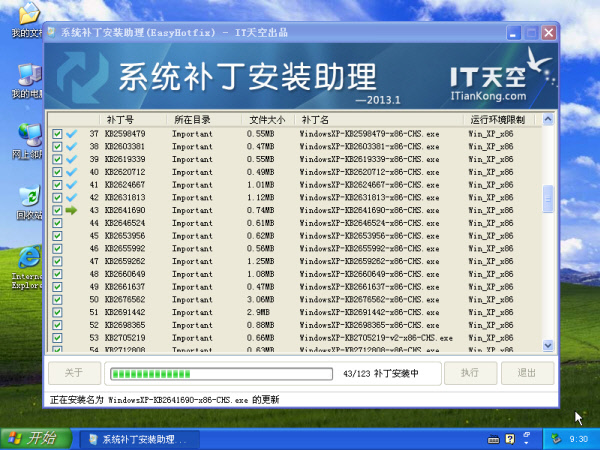Sort by 文件大小 column header
Viewport: 600px width, 450px height.
click(x=268, y=120)
